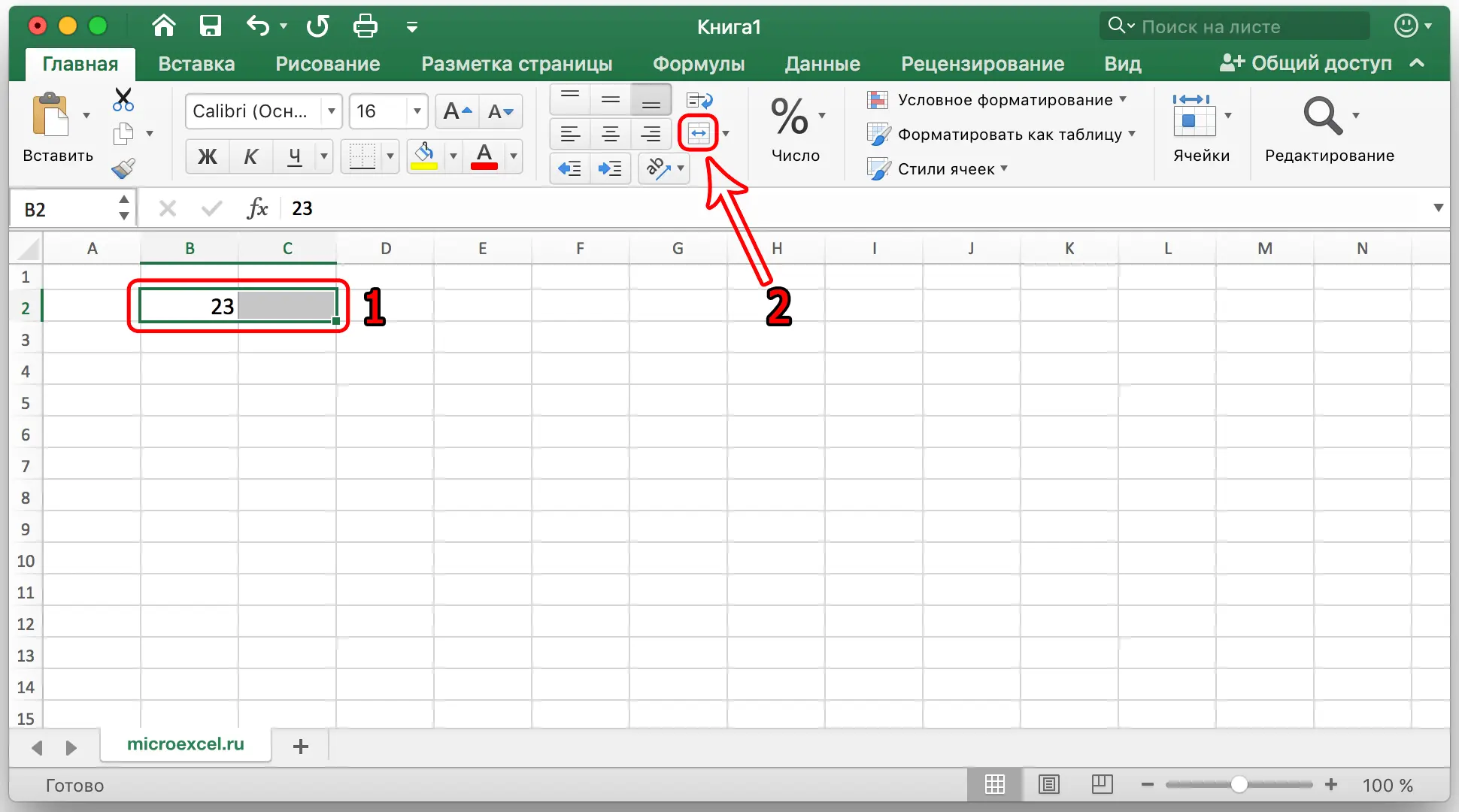
Task: Apply cell borders icon
Action: (x=362, y=156)
